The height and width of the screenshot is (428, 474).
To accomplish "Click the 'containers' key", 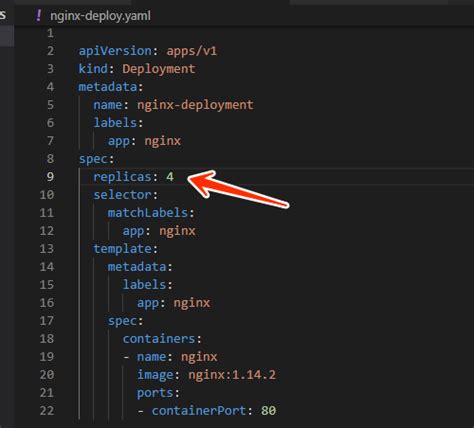I will coord(159,339).
